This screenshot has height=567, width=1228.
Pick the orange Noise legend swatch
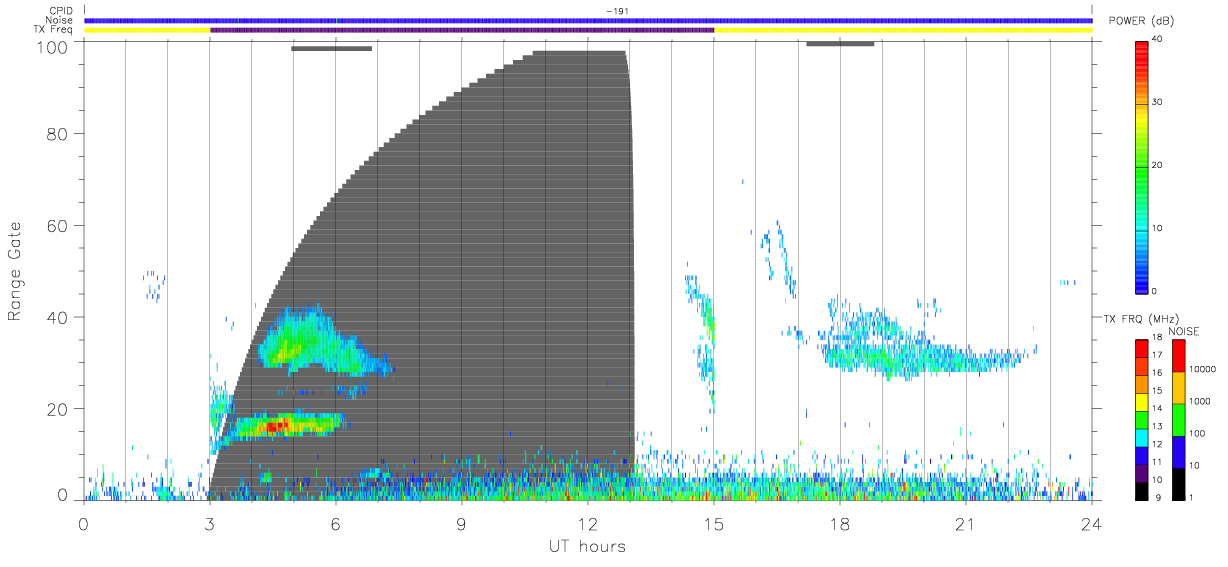(x=1180, y=388)
